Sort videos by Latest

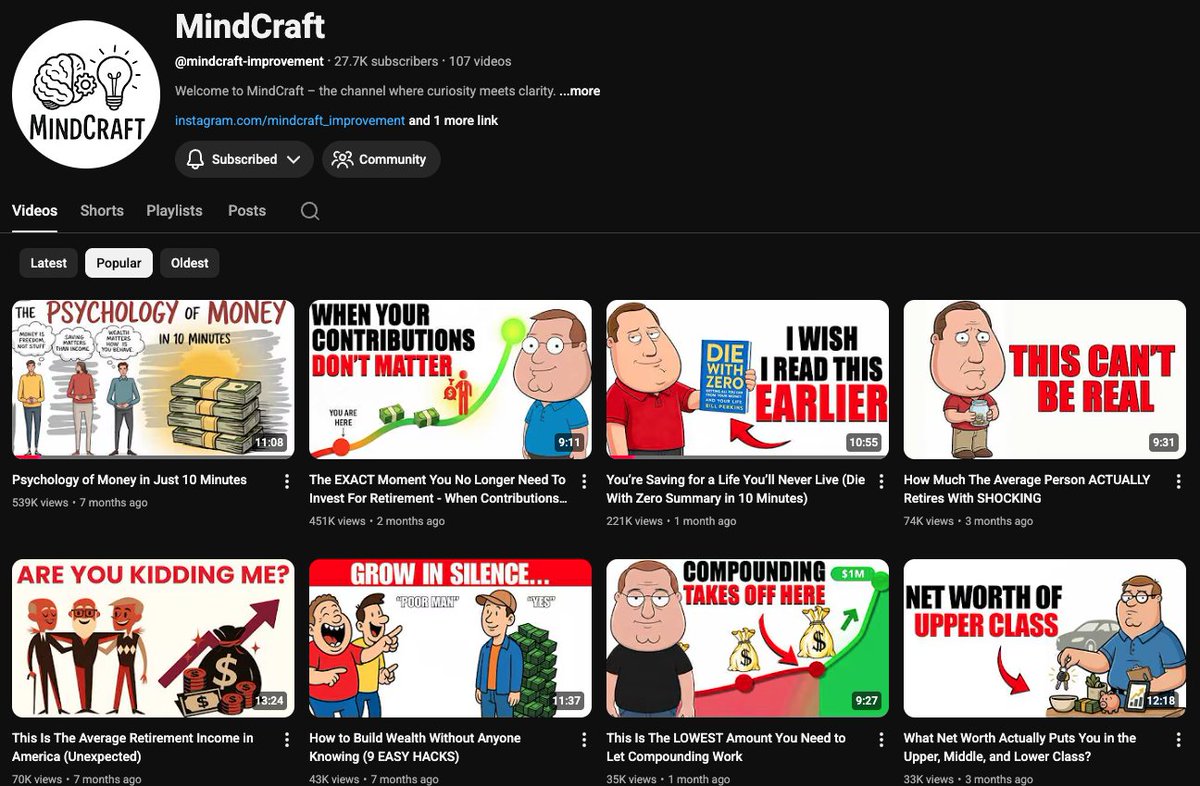[48, 263]
